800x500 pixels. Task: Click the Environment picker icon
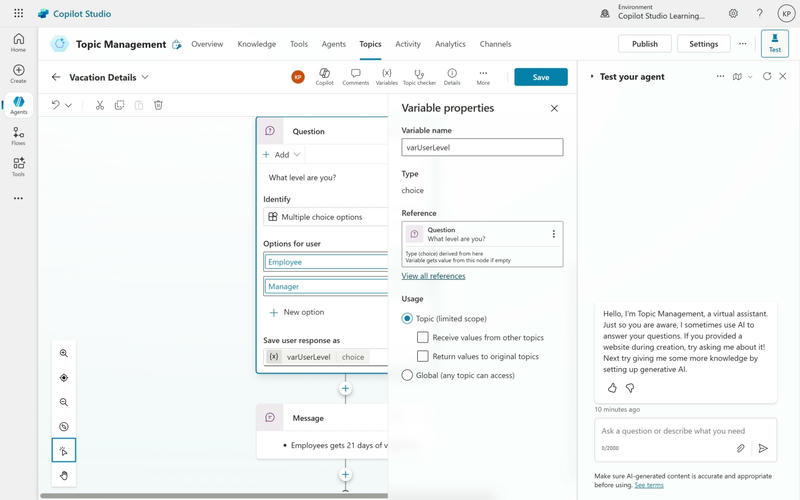click(605, 14)
